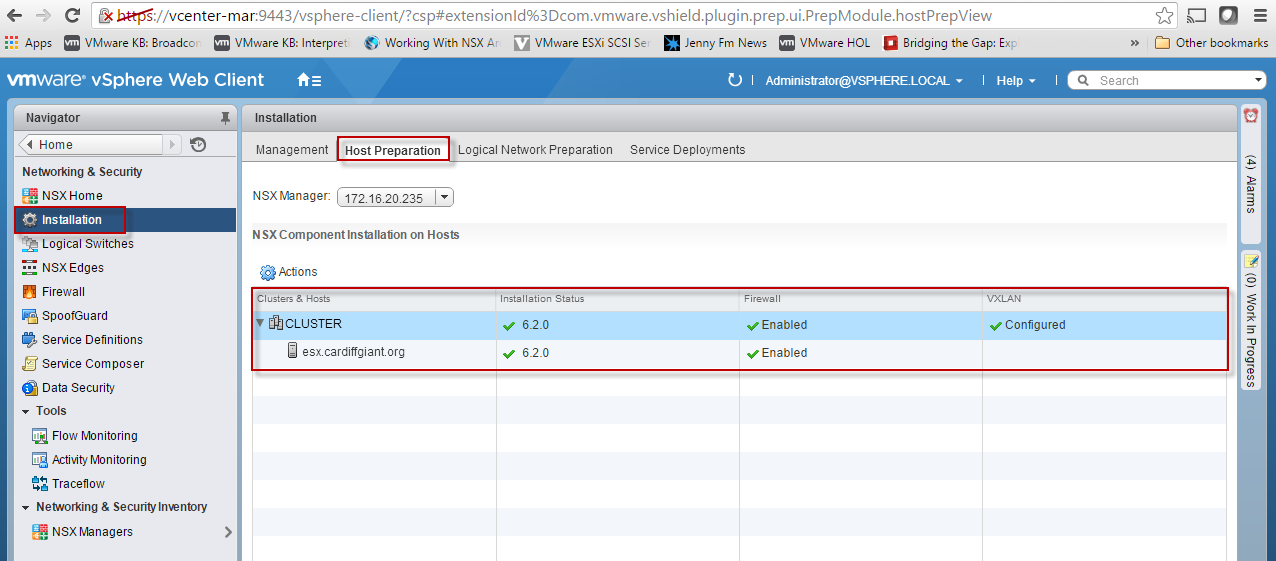Viewport: 1276px width, 561px height.
Task: Open NSX Home in the navigator
Action: (x=71, y=196)
